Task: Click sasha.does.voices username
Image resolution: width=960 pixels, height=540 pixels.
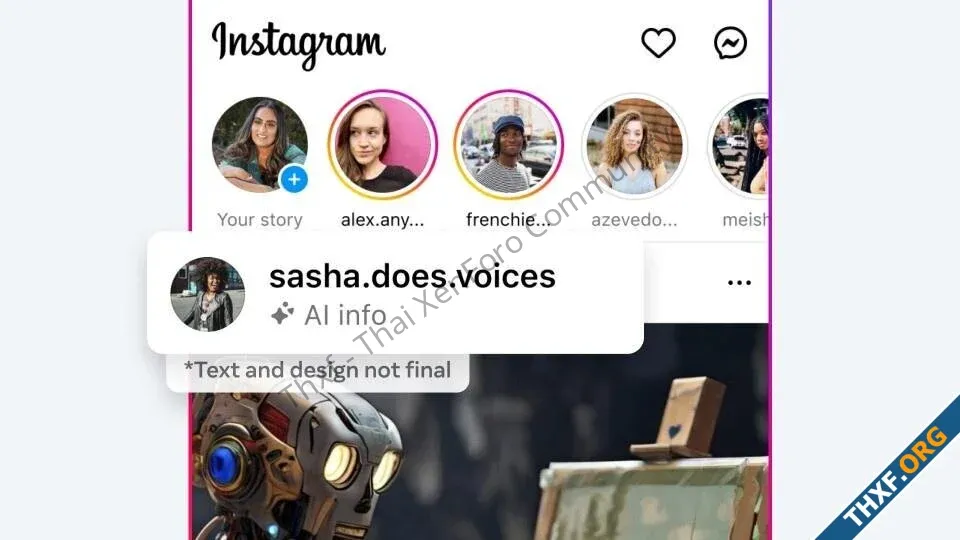Action: [x=412, y=276]
